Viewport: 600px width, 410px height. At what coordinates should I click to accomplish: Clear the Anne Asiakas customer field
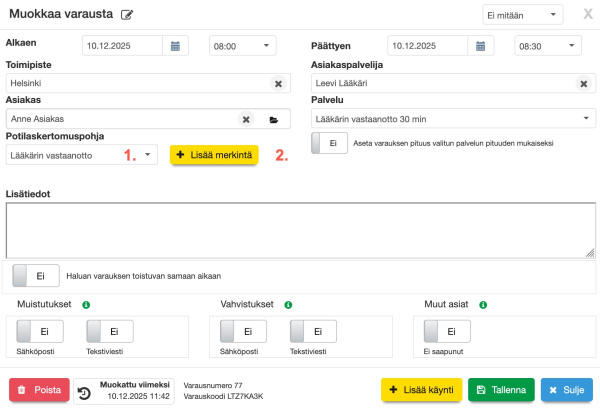[x=246, y=120]
